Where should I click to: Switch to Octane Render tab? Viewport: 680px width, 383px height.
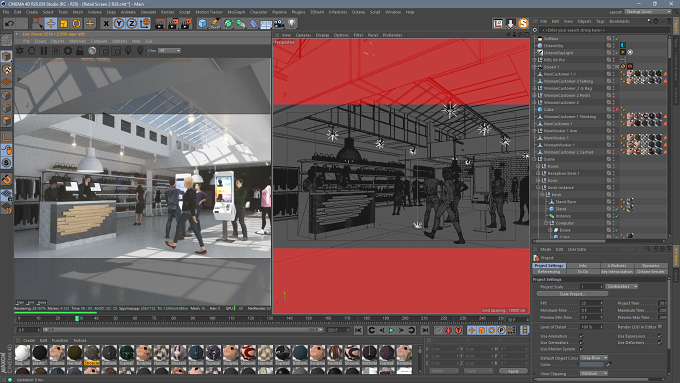point(651,272)
